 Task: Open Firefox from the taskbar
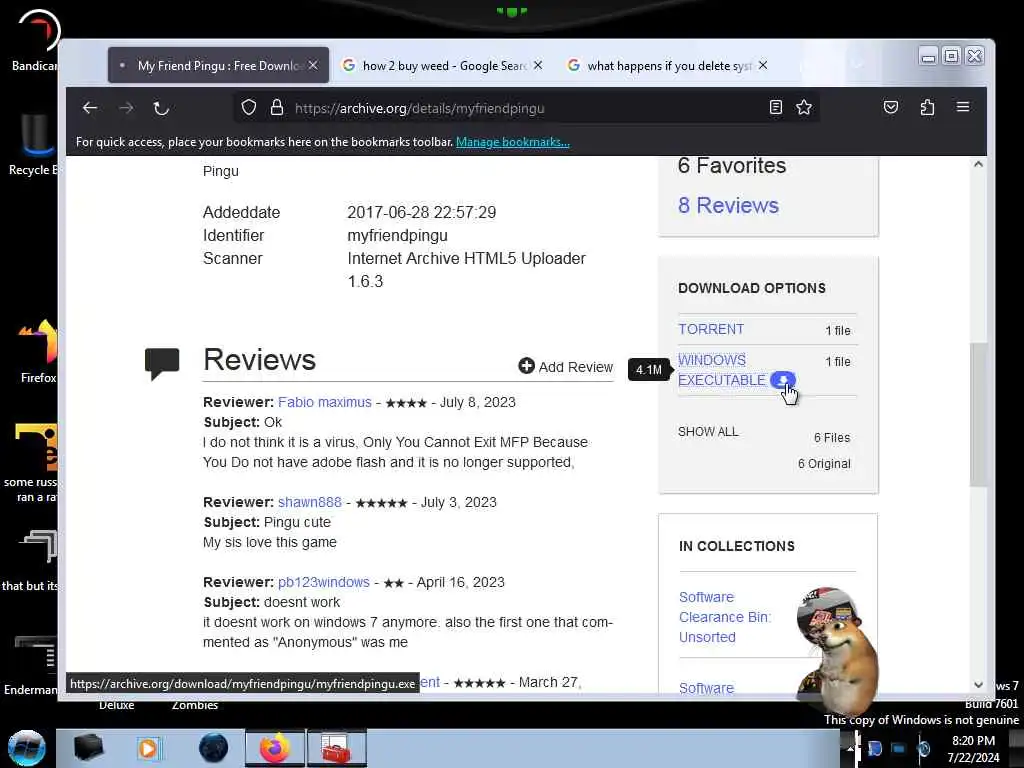point(275,748)
